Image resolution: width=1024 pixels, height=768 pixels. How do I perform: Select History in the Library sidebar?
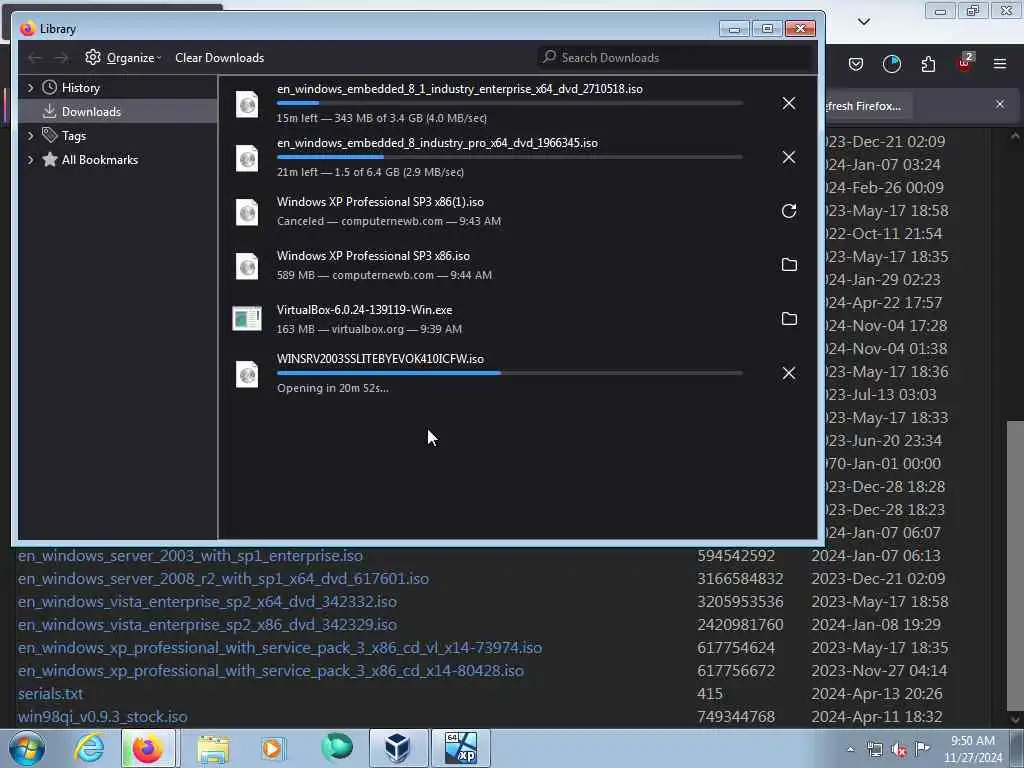click(x=118, y=88)
